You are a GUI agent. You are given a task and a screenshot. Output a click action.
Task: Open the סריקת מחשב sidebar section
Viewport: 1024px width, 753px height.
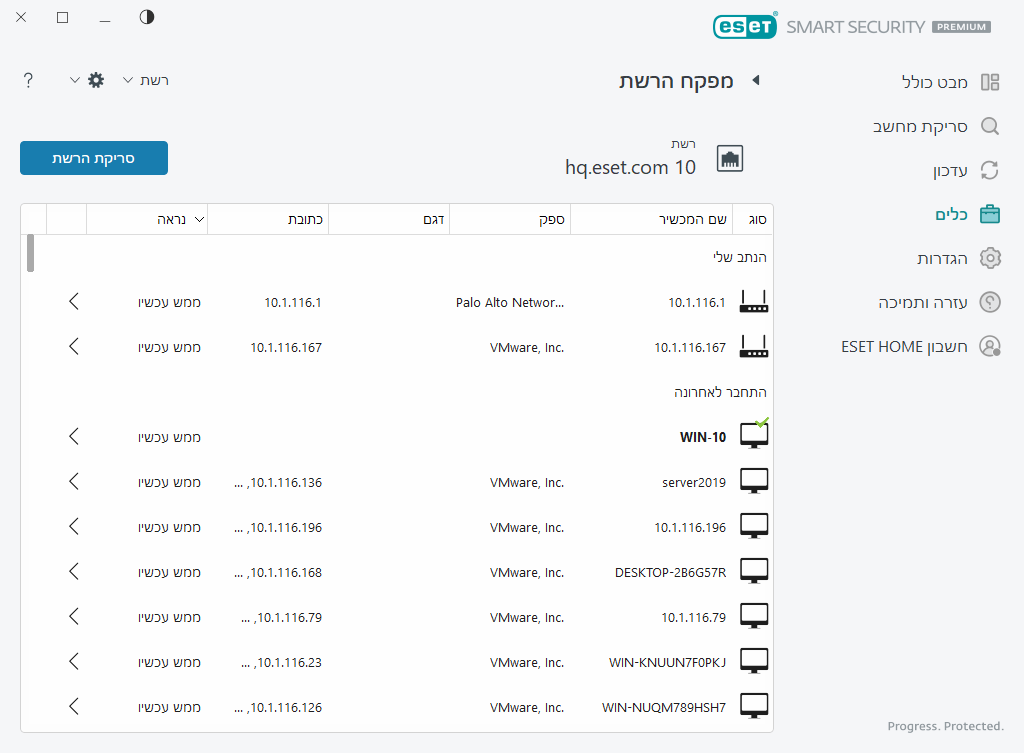pos(934,126)
